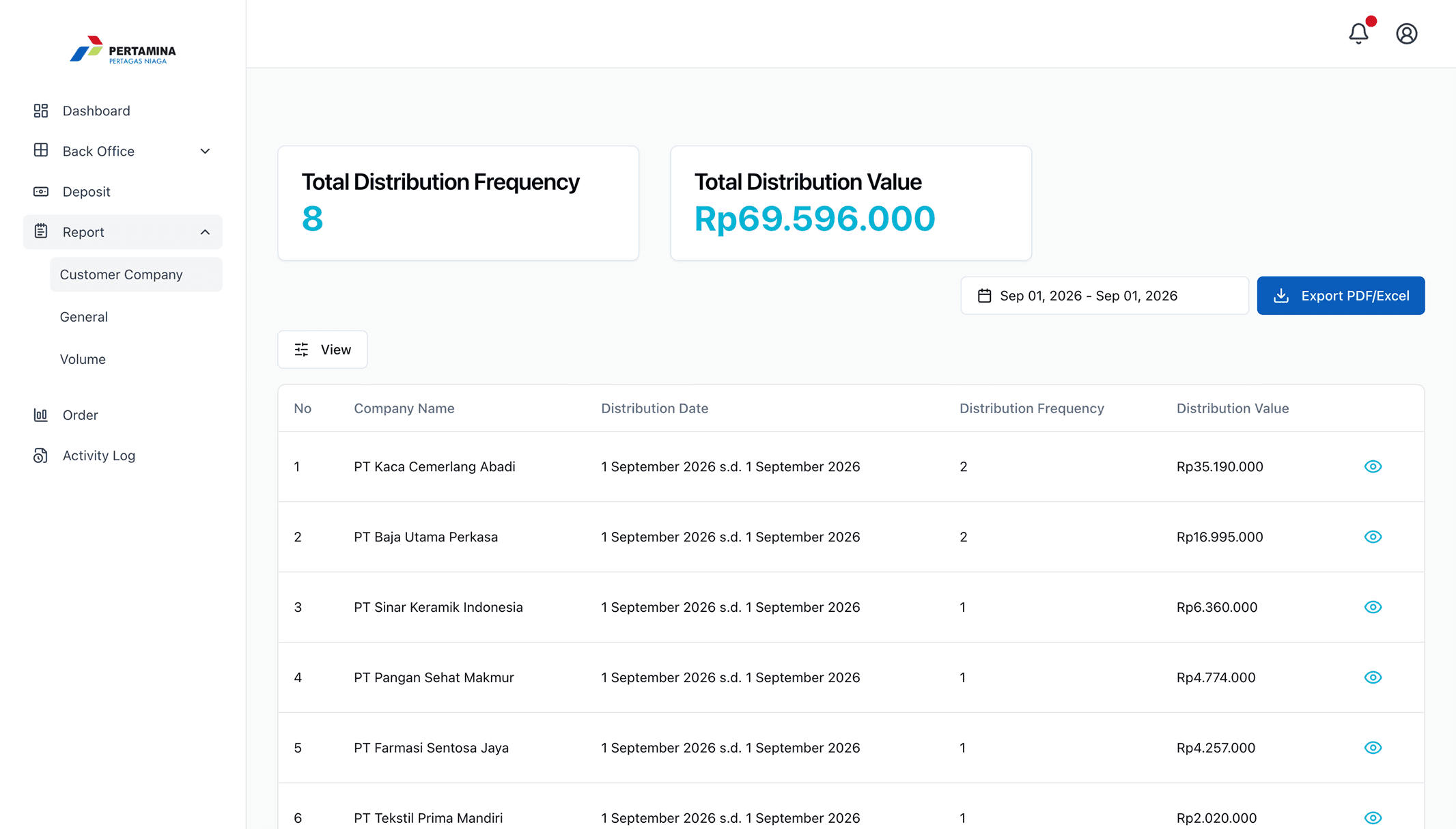Image resolution: width=1456 pixels, height=829 pixels.
Task: Click distribution date in row 3
Action: (730, 607)
